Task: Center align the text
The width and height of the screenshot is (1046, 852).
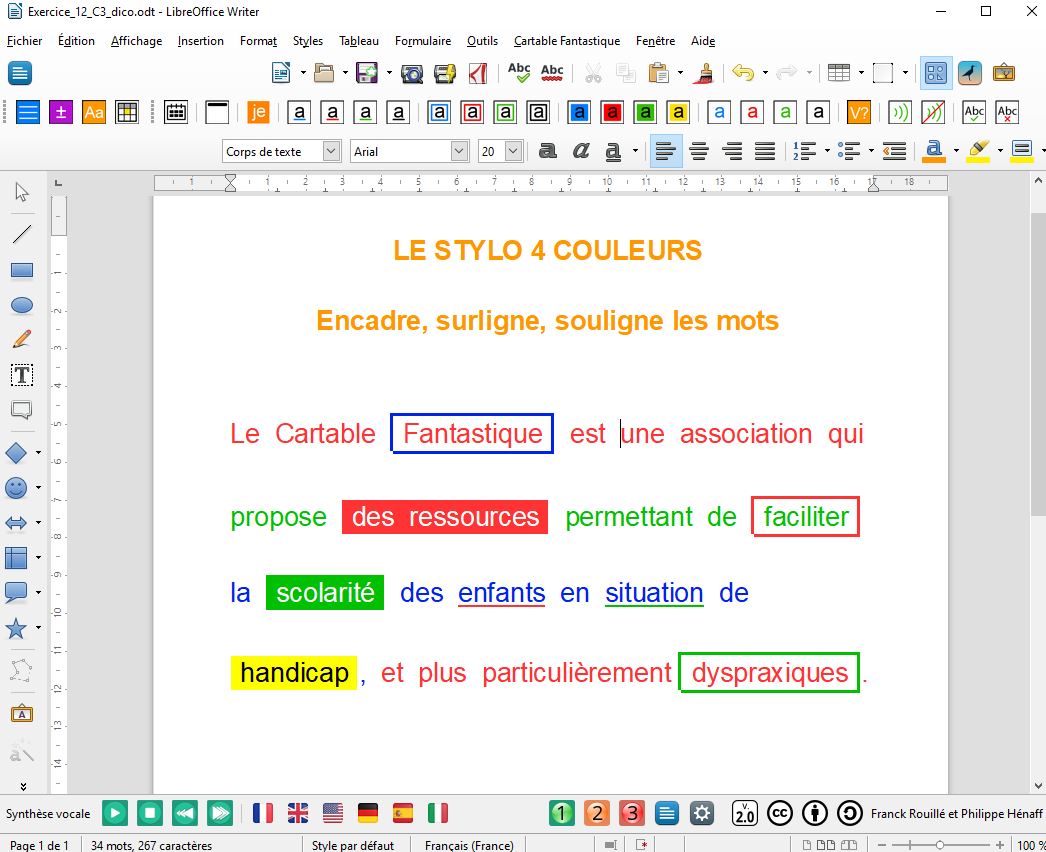Action: pyautogui.click(x=699, y=151)
